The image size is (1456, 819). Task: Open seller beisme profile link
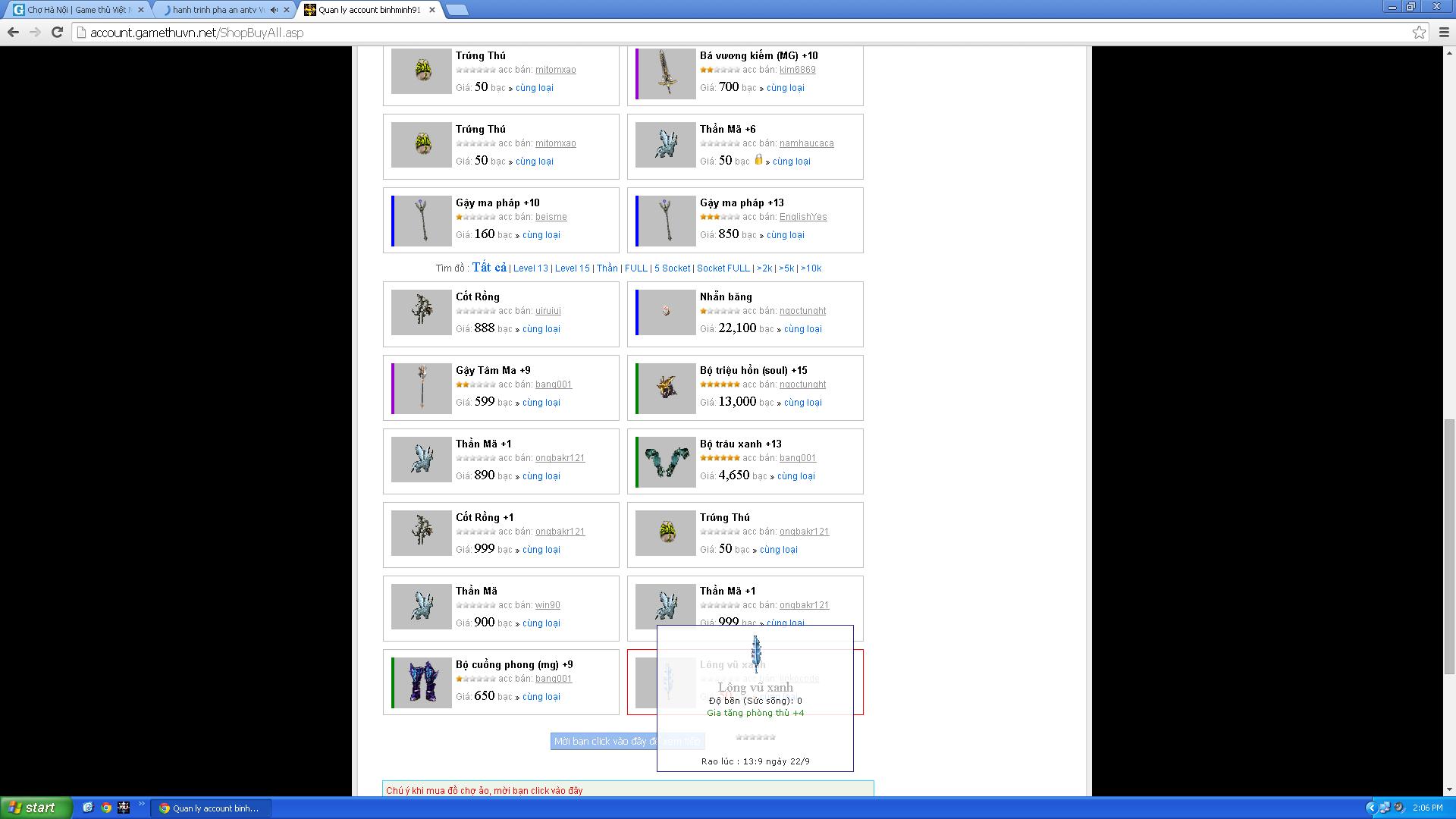pos(551,217)
